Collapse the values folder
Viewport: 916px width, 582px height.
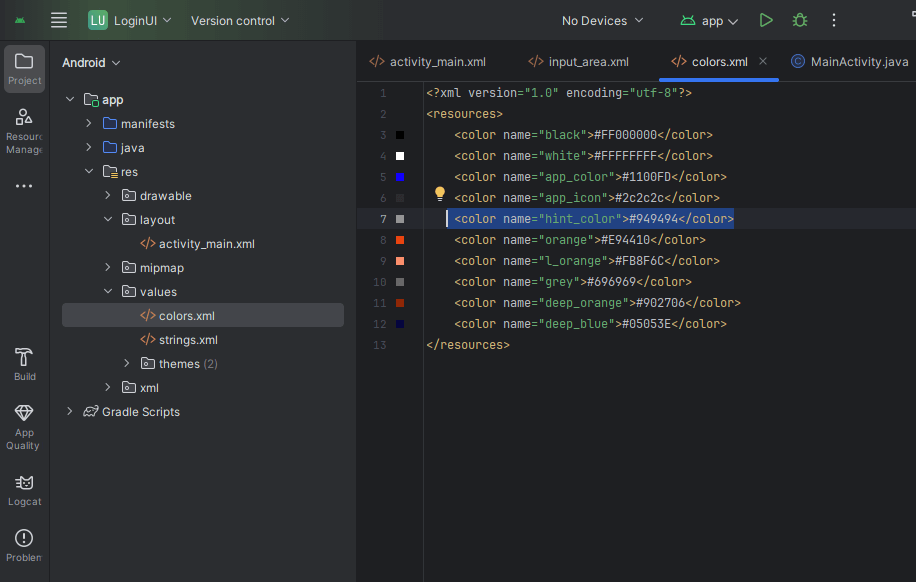point(107,291)
